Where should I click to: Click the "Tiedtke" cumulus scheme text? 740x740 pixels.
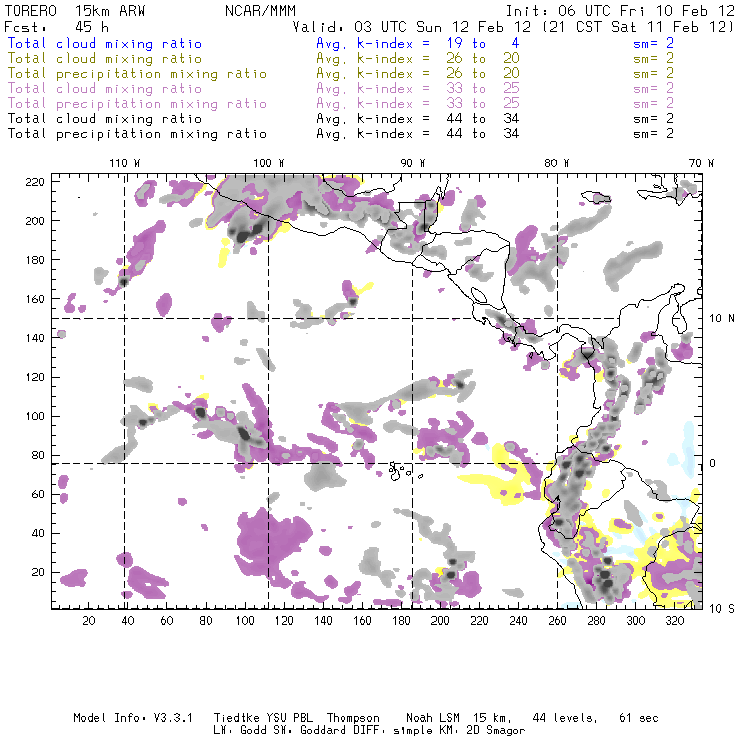[236, 718]
